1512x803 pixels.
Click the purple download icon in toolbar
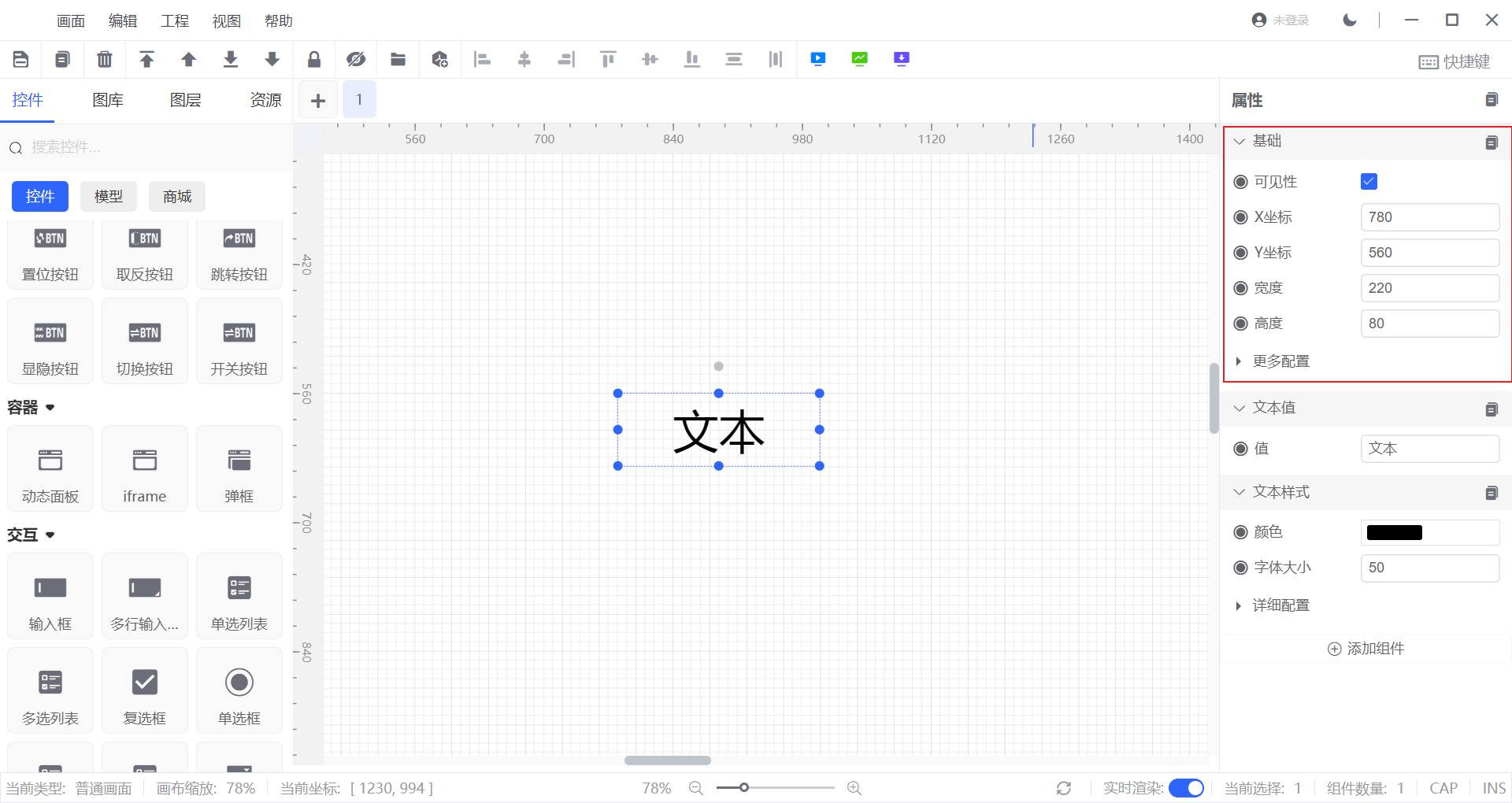(902, 59)
